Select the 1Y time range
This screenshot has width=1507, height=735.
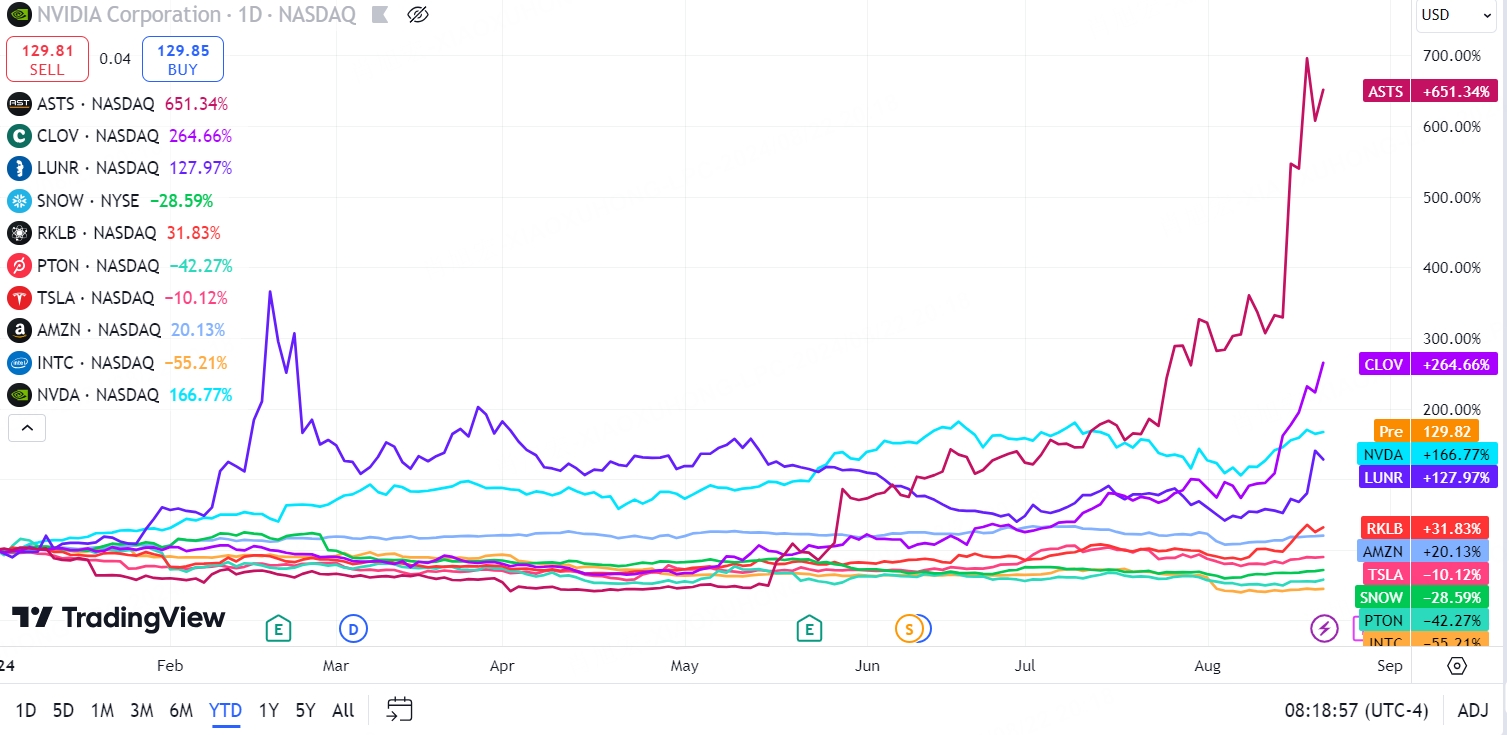click(268, 710)
